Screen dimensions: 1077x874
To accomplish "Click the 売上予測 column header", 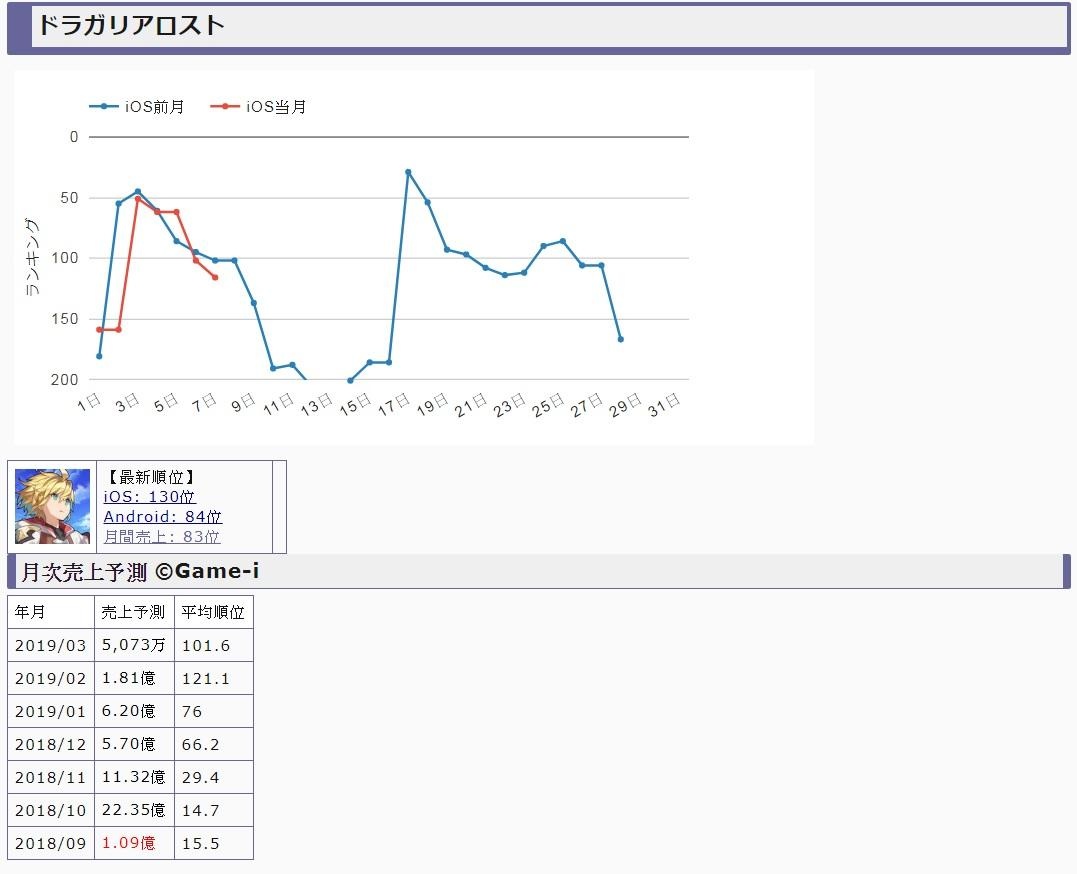I will 133,612.
